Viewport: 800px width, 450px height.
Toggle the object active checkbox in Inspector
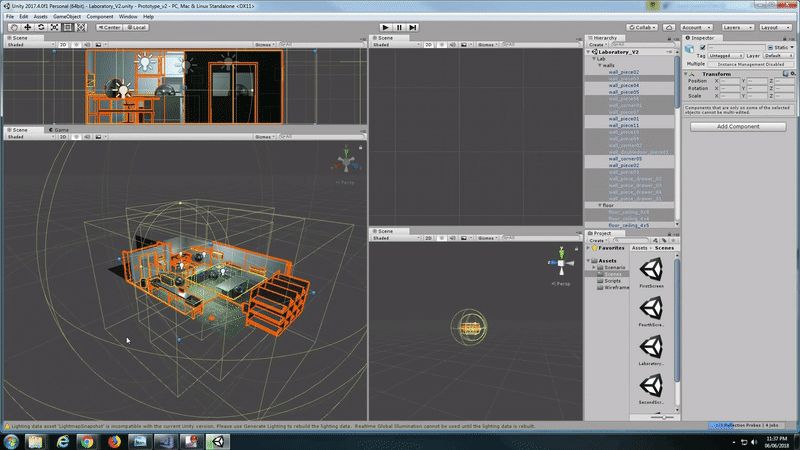pyautogui.click(x=703, y=47)
